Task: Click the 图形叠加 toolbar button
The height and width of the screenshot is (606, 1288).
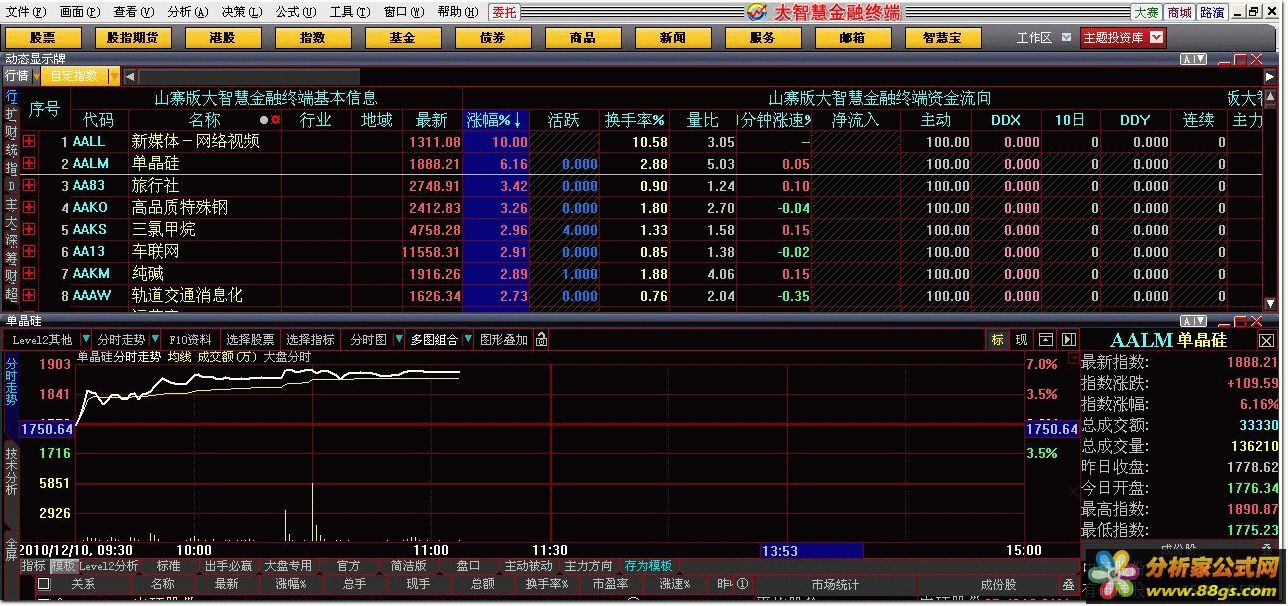Action: (x=503, y=340)
